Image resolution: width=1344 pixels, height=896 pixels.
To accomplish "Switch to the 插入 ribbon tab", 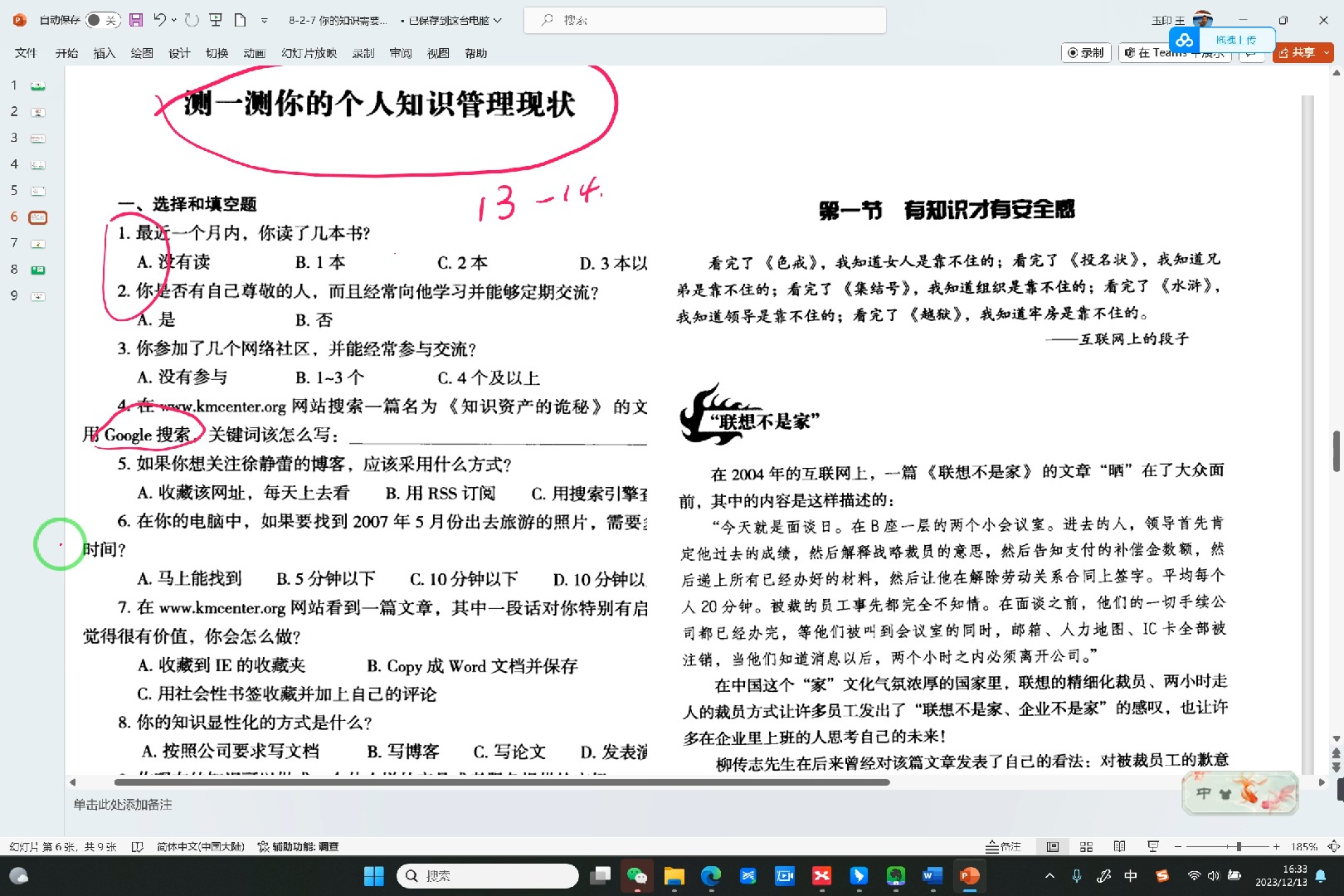I will (104, 52).
